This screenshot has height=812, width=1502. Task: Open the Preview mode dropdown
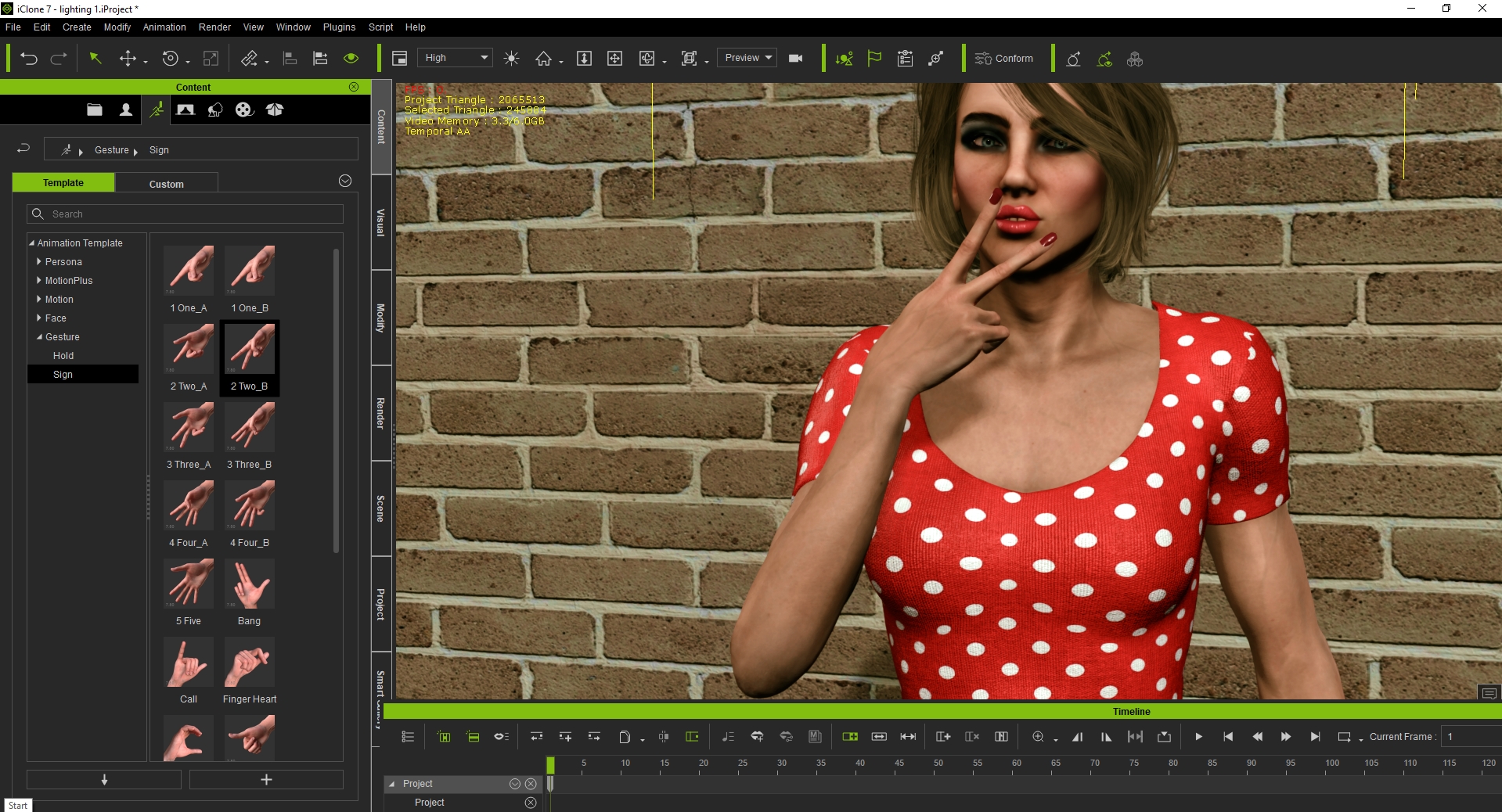coord(747,58)
